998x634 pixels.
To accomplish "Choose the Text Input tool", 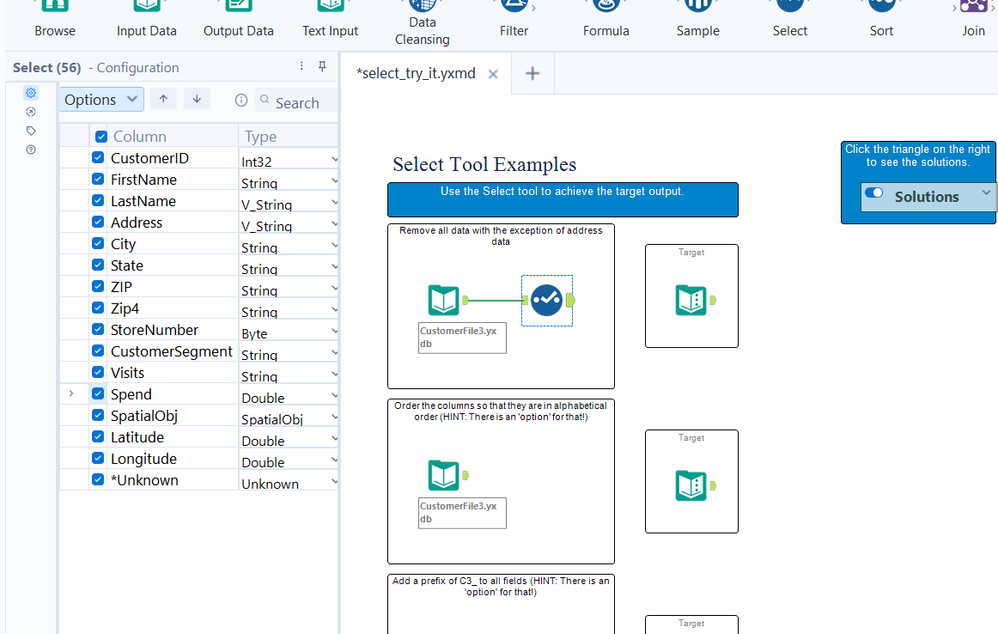I will 330,19.
